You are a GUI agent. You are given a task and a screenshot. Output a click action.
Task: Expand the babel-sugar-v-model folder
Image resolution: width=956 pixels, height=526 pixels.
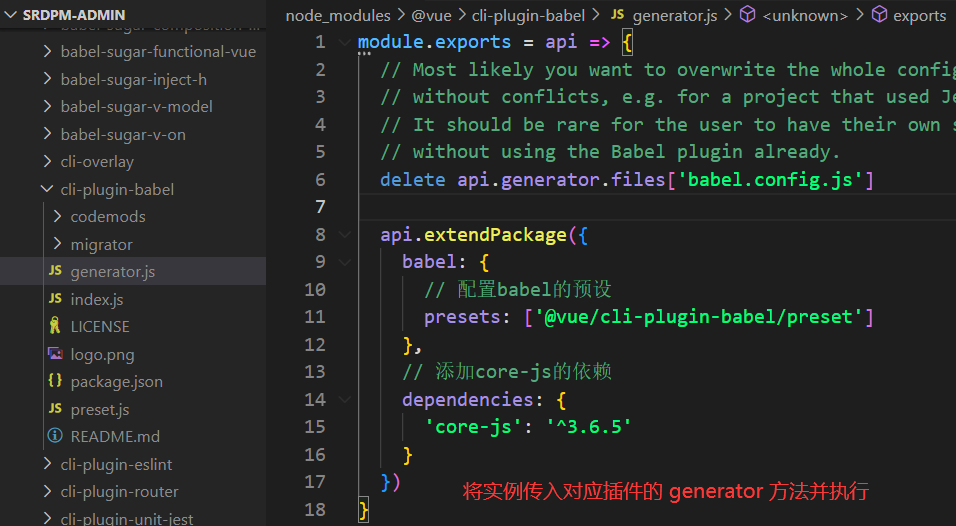[x=48, y=107]
